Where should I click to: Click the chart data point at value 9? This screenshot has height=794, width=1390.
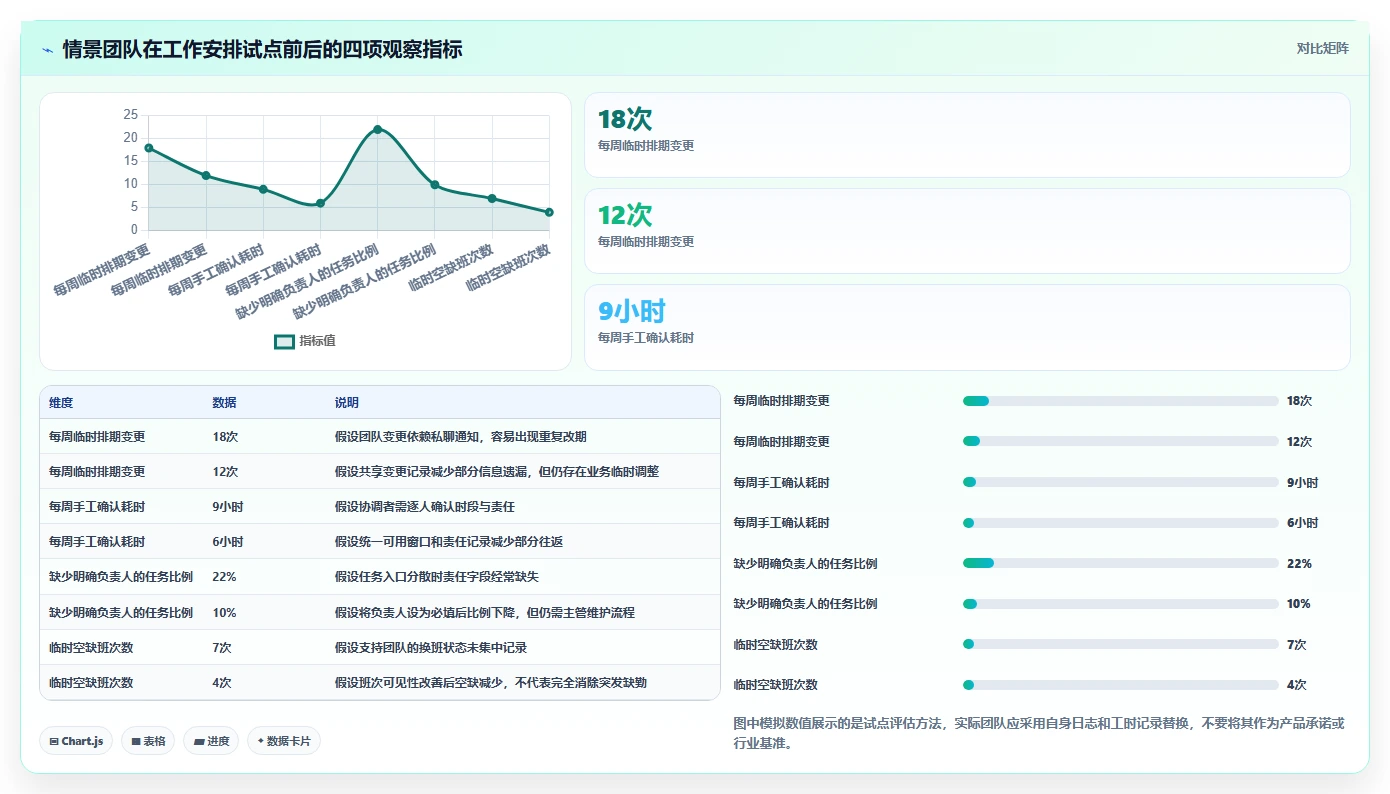[263, 189]
